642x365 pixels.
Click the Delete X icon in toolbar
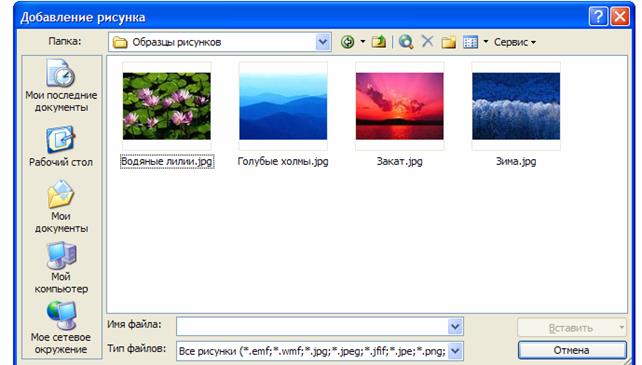click(x=427, y=41)
